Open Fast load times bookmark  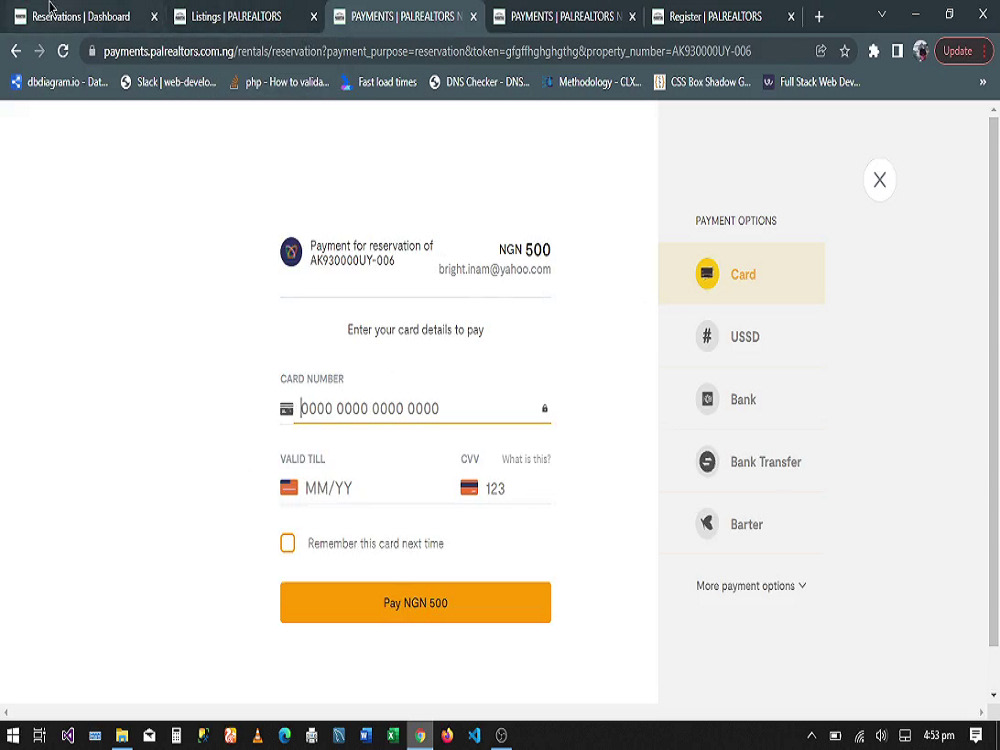coord(379,82)
